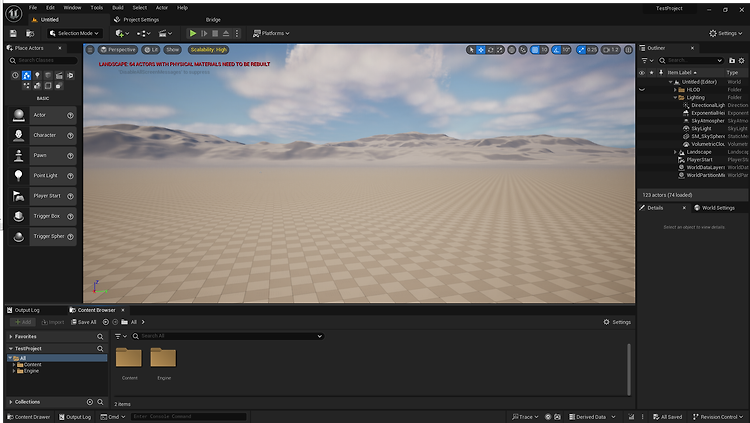This screenshot has height=423, width=750.
Task: Open the Perspective view dropdown
Action: pos(118,50)
